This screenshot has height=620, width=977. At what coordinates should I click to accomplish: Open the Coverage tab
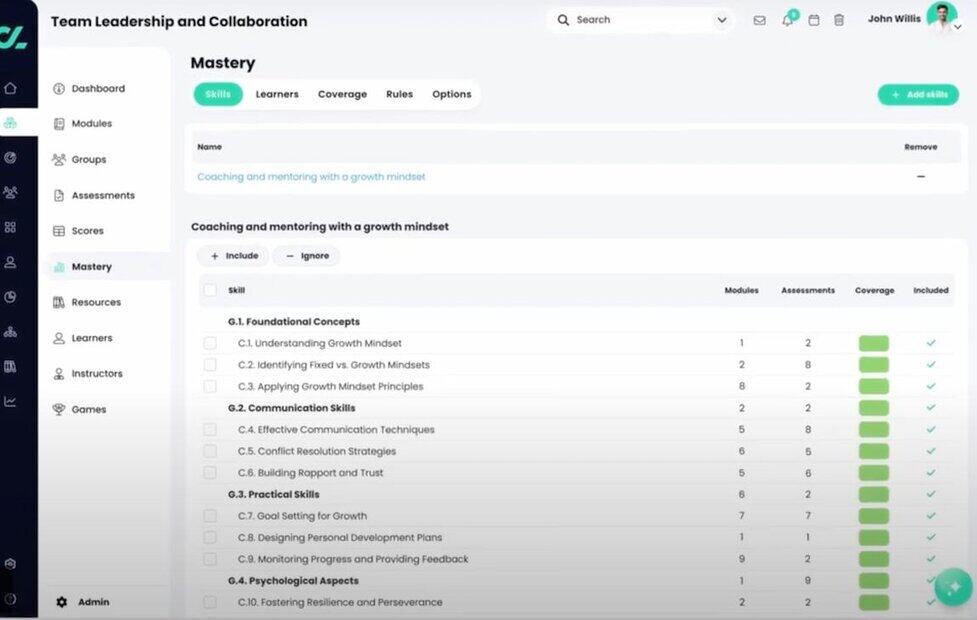click(342, 94)
